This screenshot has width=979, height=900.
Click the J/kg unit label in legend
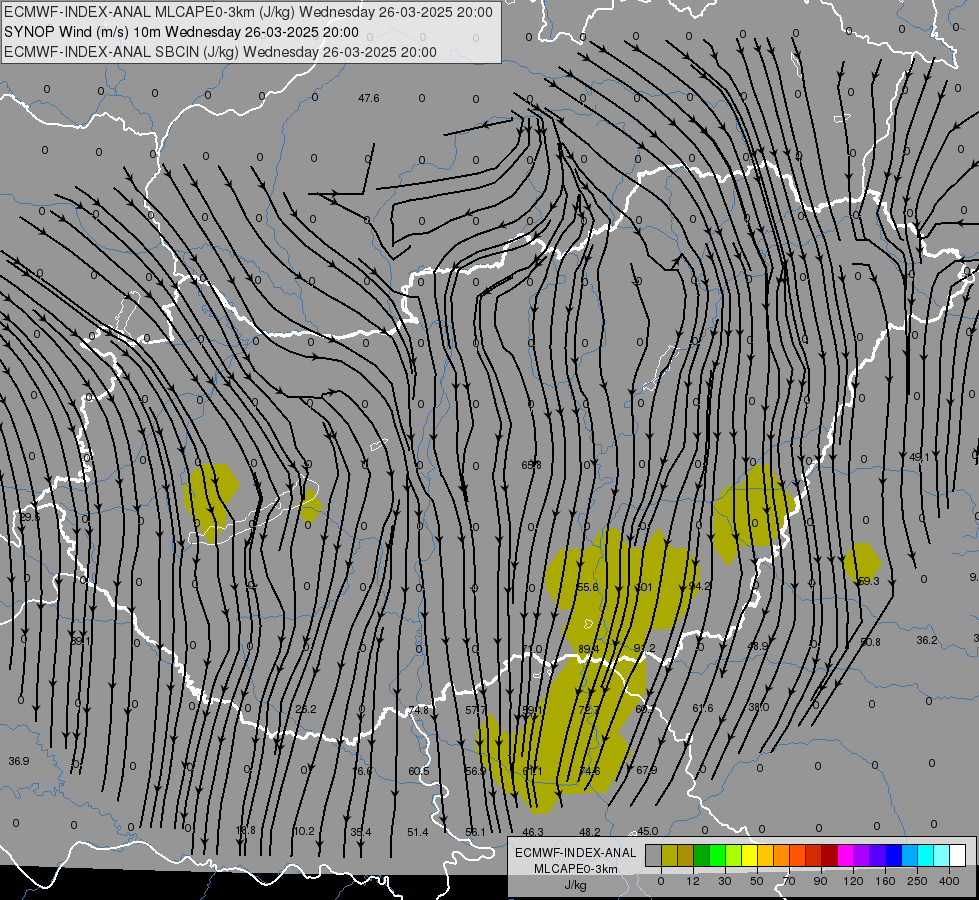(576, 885)
